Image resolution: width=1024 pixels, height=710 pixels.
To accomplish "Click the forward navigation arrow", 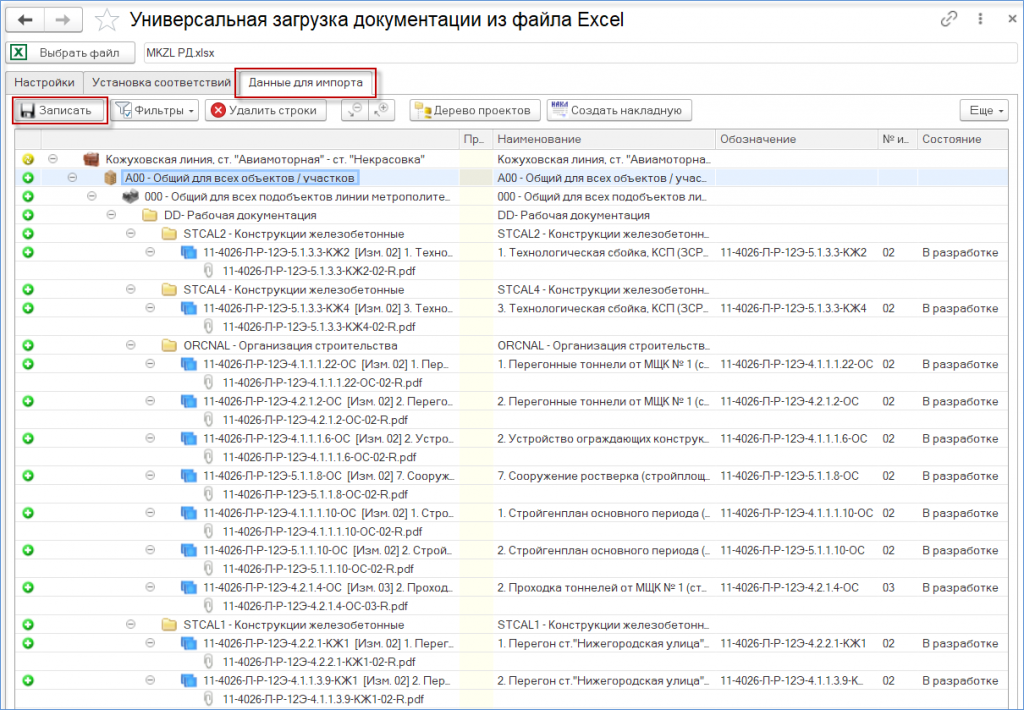I will pyautogui.click(x=63, y=20).
